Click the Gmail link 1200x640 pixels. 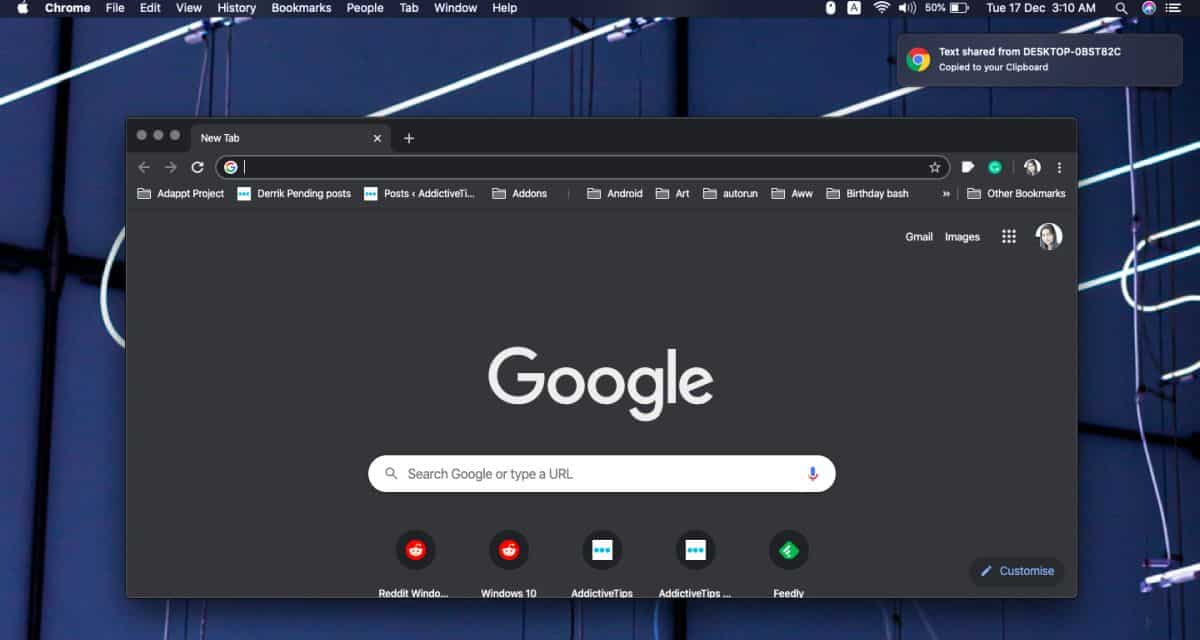click(x=919, y=237)
